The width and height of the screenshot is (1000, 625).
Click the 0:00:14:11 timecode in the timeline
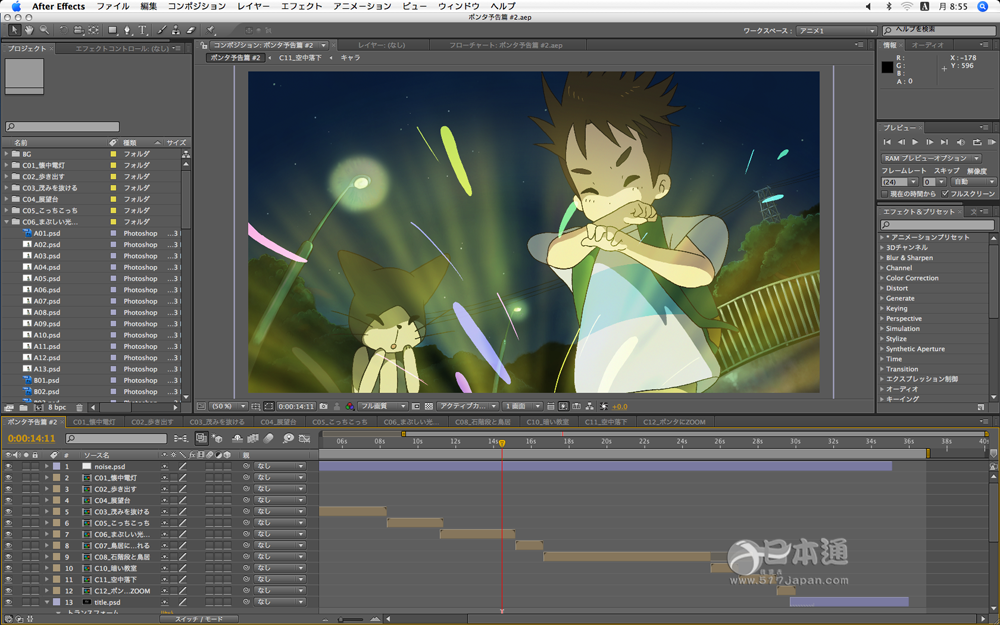coord(31,438)
